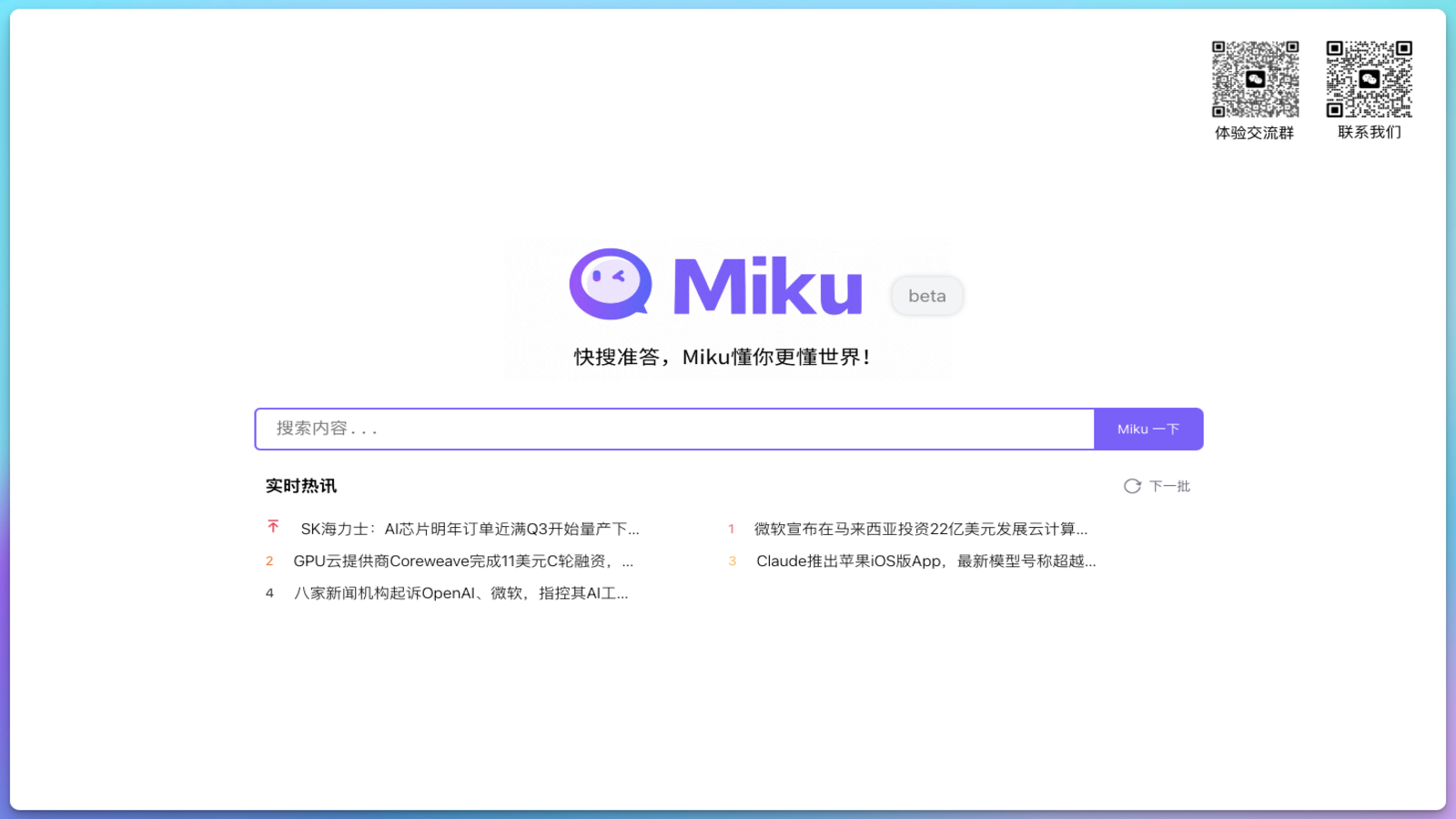Click 下一批 to load next news batch
The image size is (1456, 819).
[x=1168, y=486]
